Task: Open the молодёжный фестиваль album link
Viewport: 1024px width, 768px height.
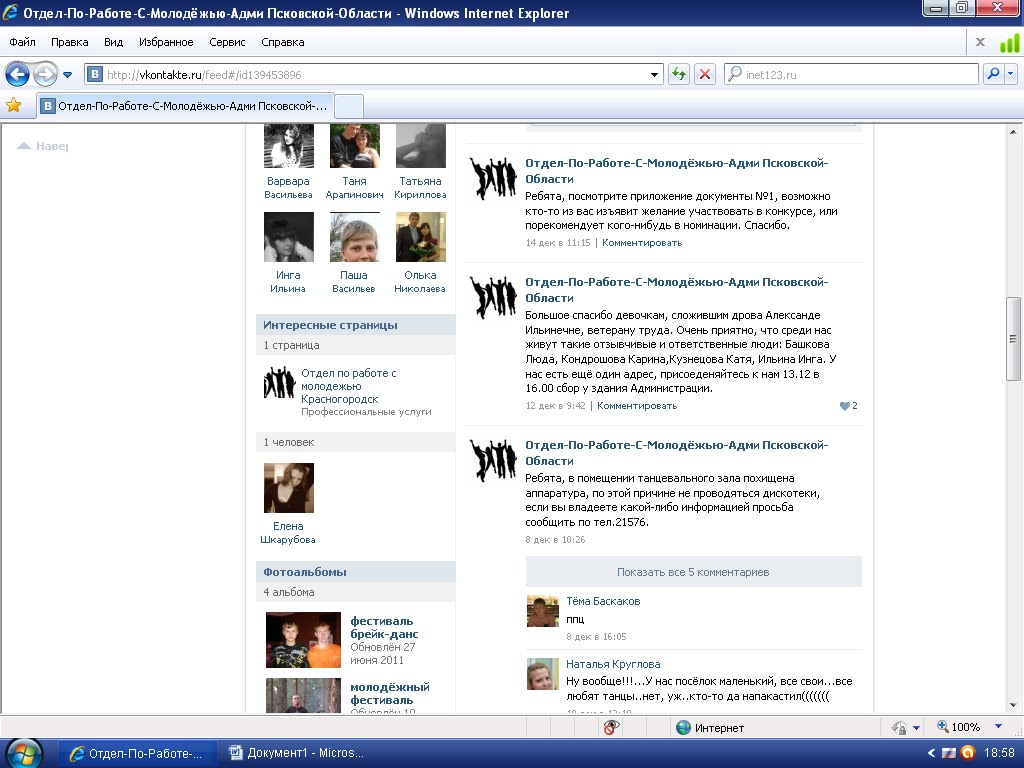Action: [x=390, y=693]
